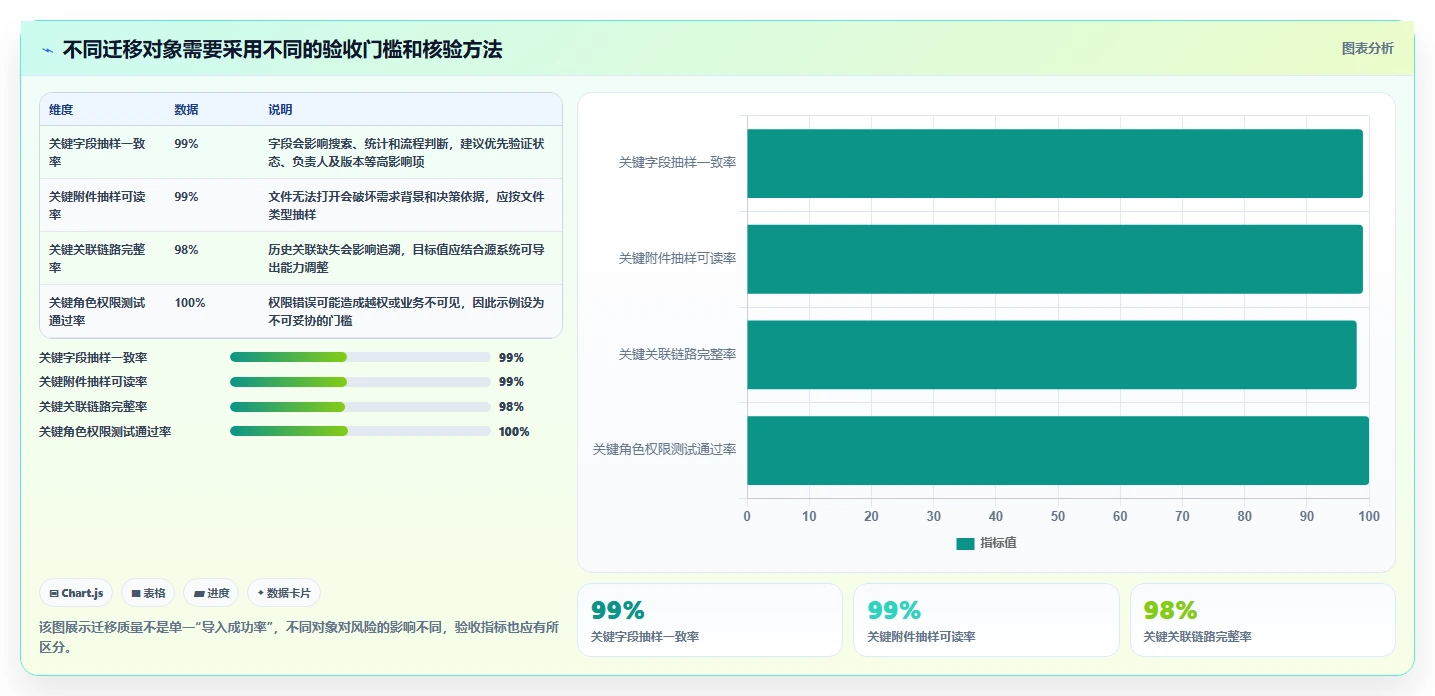Click the 指标值 legend color box
1435x696 pixels.
(965, 543)
